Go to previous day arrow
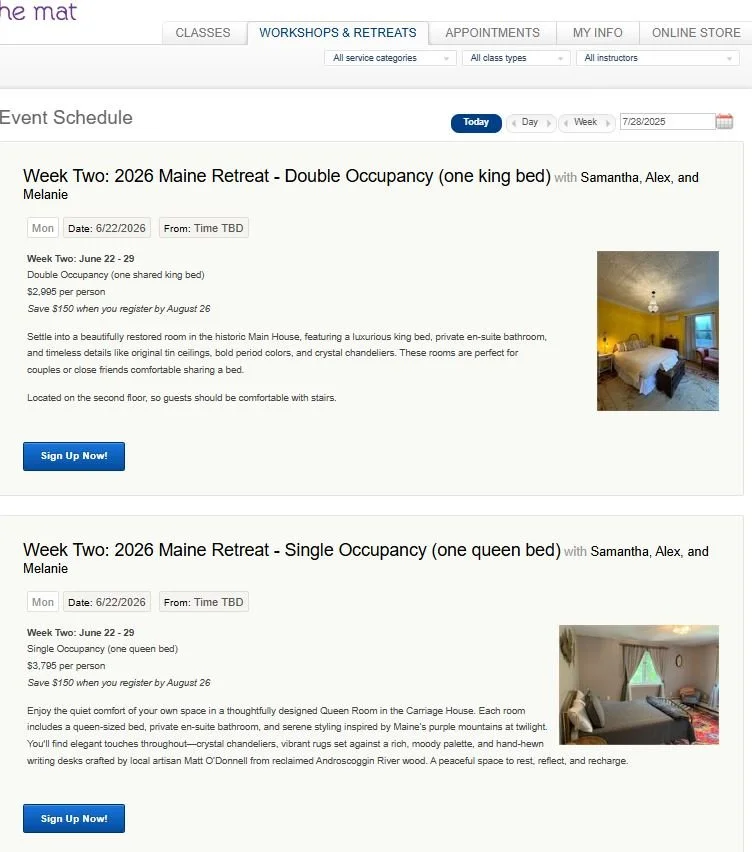752x852 pixels. [x=513, y=123]
